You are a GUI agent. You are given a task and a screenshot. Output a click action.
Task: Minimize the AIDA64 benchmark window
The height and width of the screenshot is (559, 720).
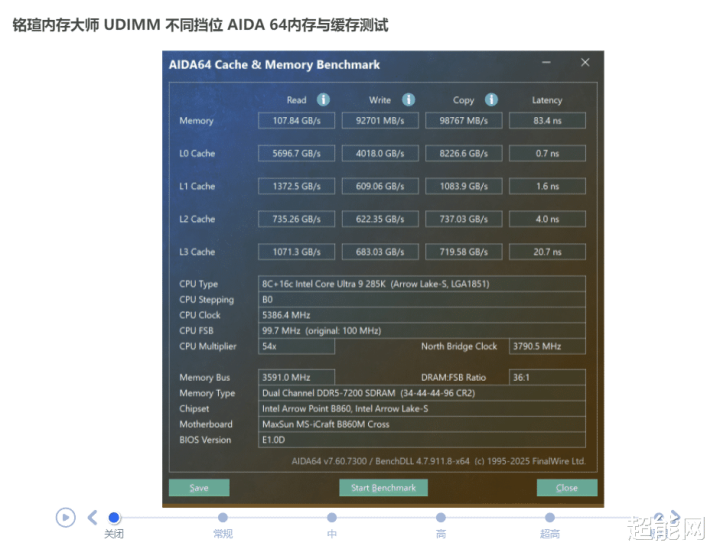546,62
